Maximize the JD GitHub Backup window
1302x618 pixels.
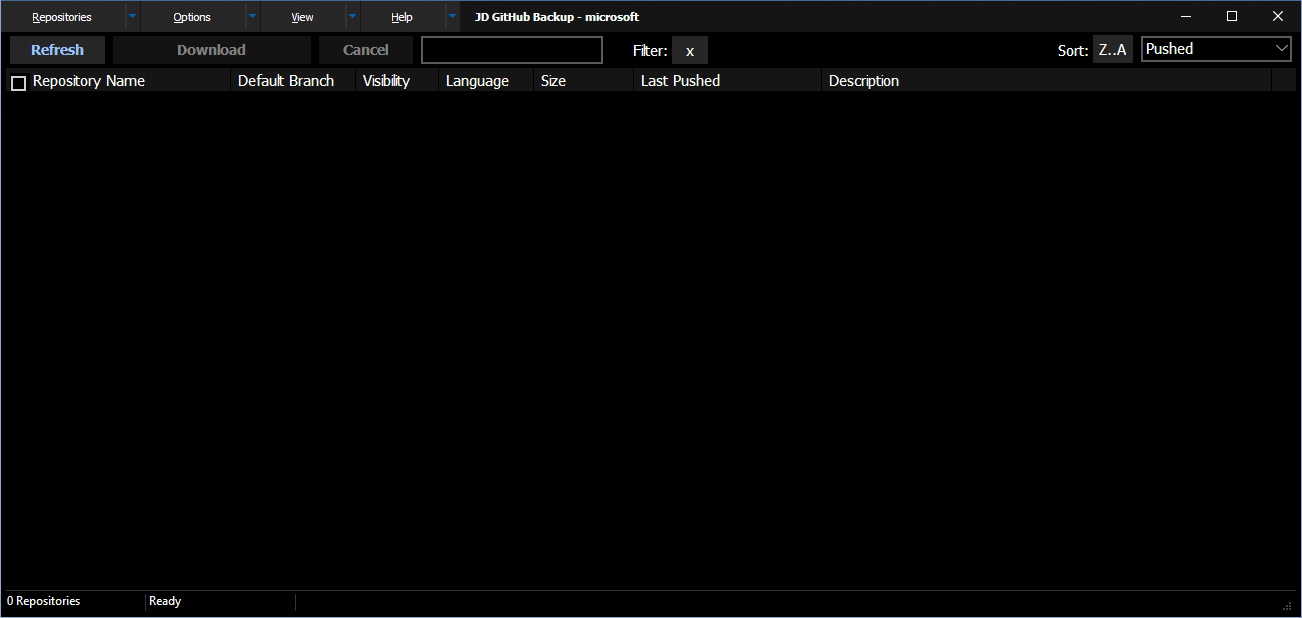click(1232, 16)
